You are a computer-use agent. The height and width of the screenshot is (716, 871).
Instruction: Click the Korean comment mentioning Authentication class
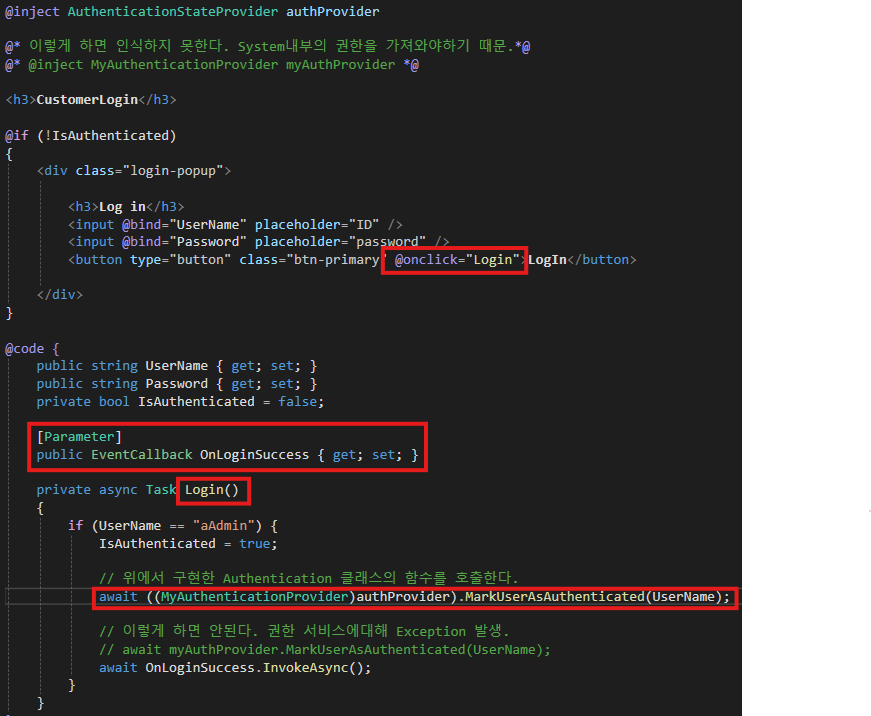pos(308,578)
